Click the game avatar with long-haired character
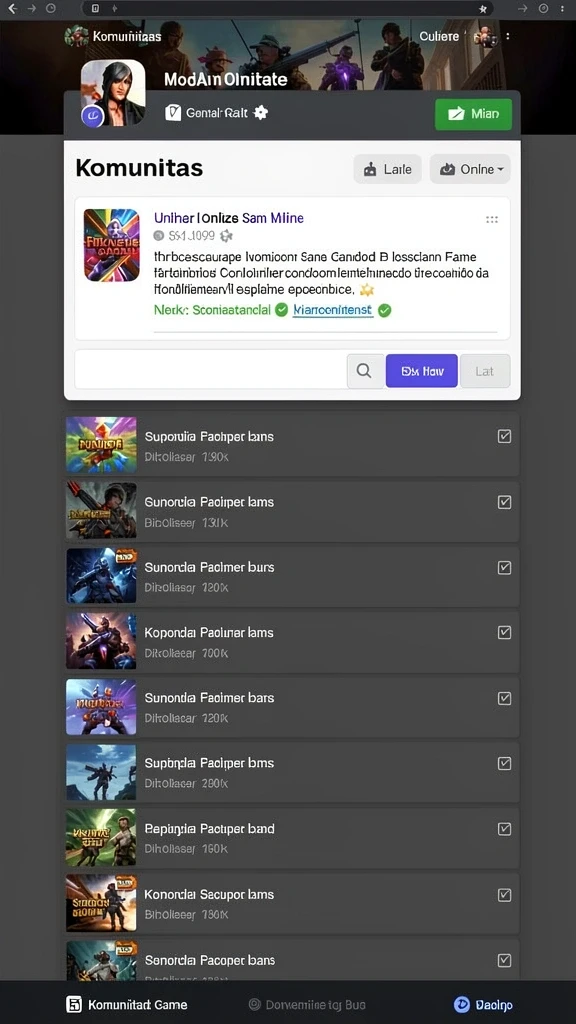Image resolution: width=576 pixels, height=1024 pixels. pos(113,92)
